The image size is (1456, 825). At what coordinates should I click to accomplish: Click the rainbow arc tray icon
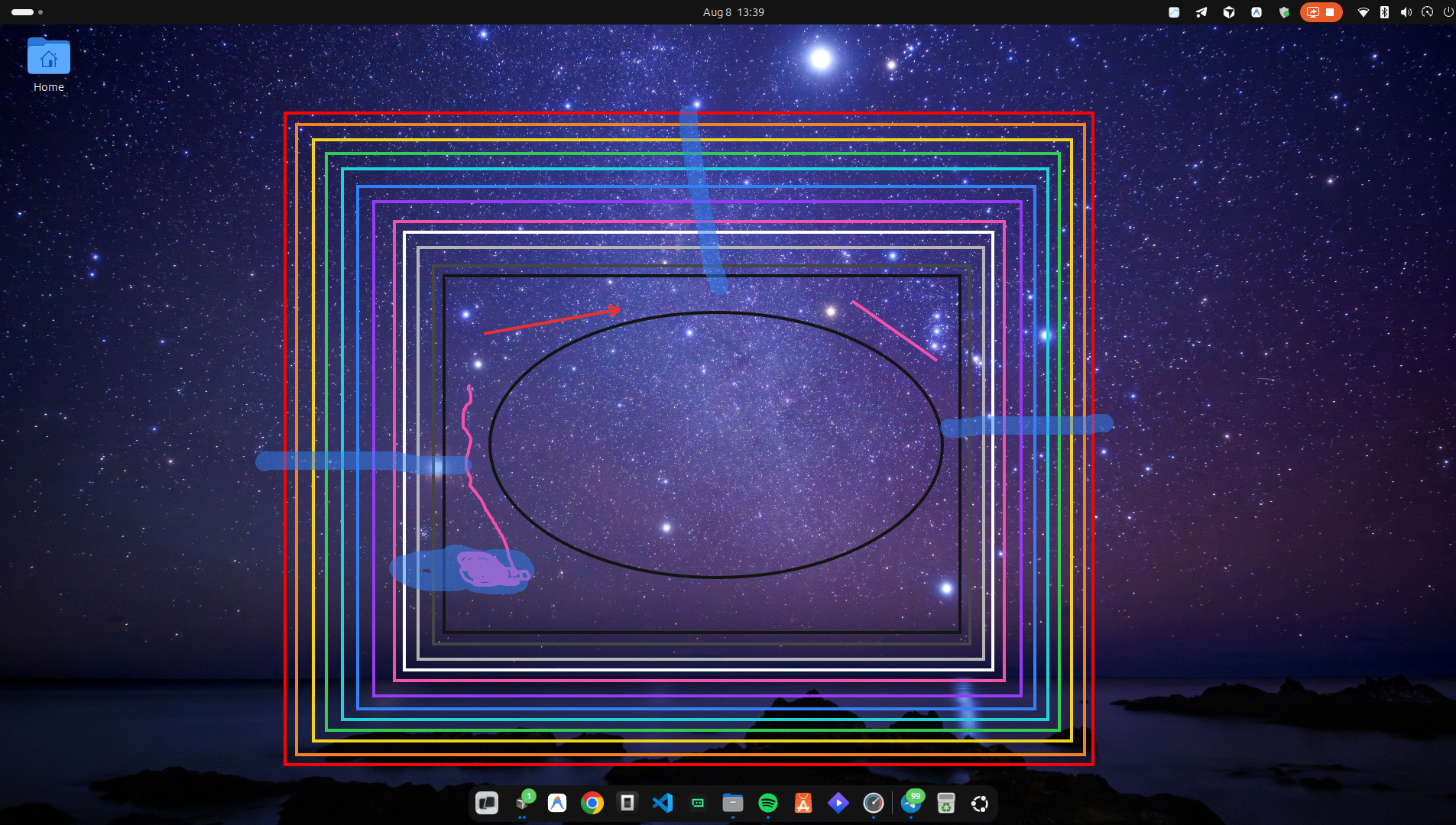click(x=1257, y=12)
